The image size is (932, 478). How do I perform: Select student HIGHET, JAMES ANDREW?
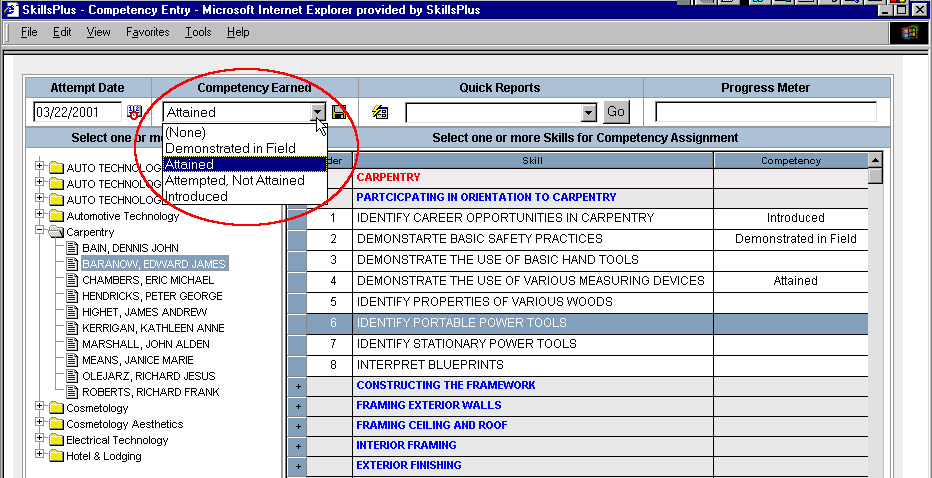pyautogui.click(x=144, y=312)
